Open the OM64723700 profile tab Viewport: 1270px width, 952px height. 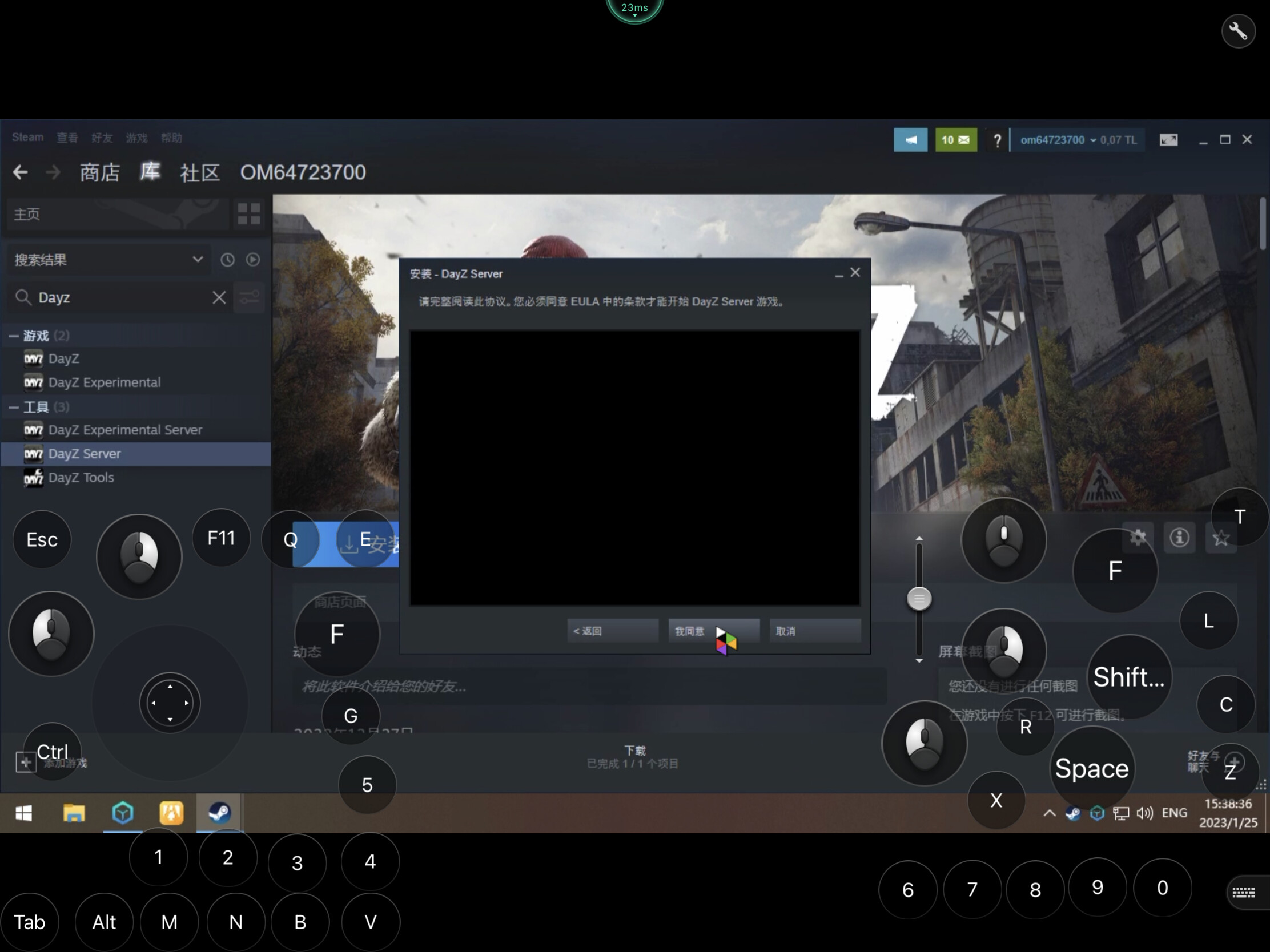[303, 172]
